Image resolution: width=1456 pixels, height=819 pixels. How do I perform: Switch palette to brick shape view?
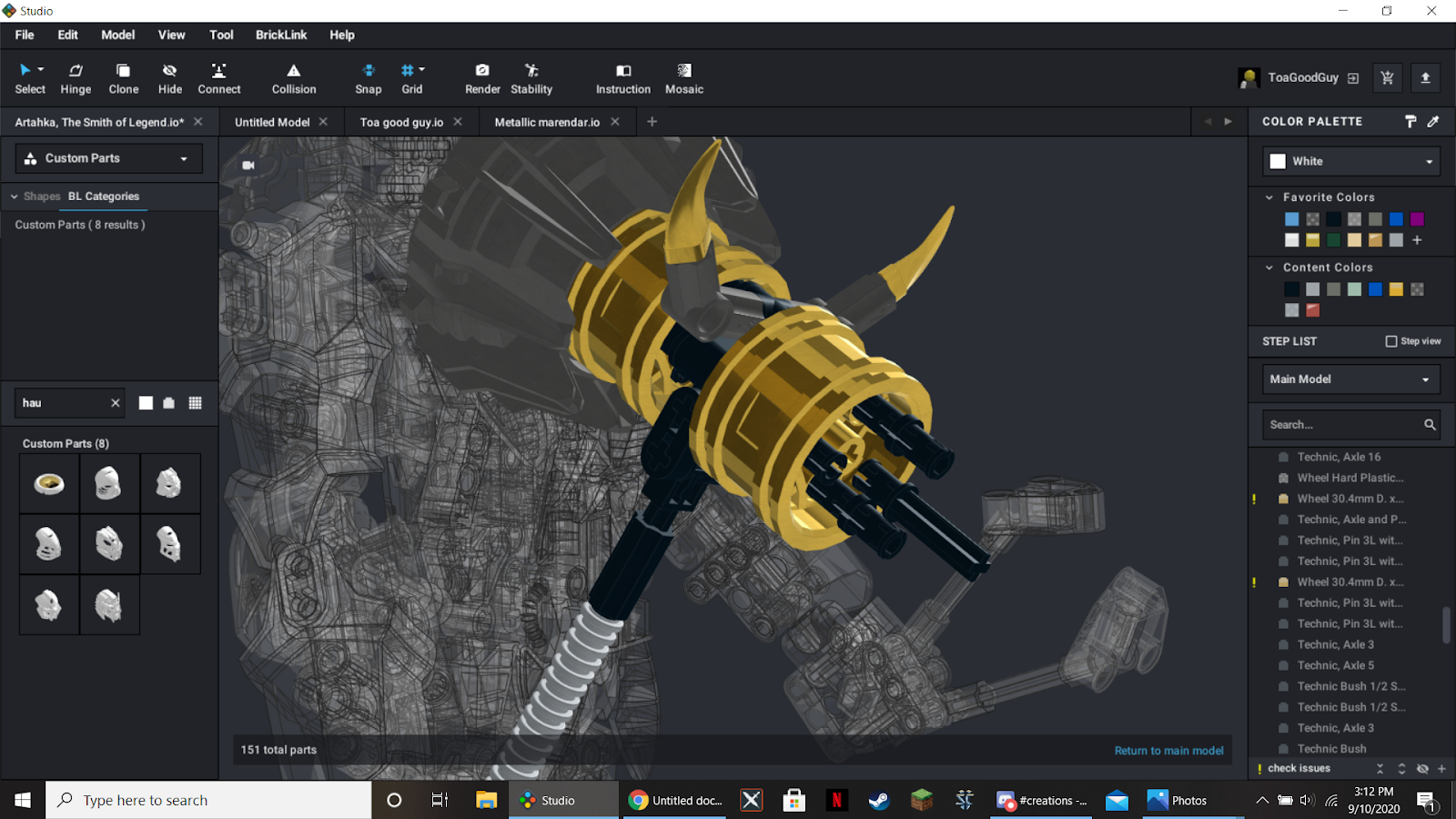coord(169,403)
